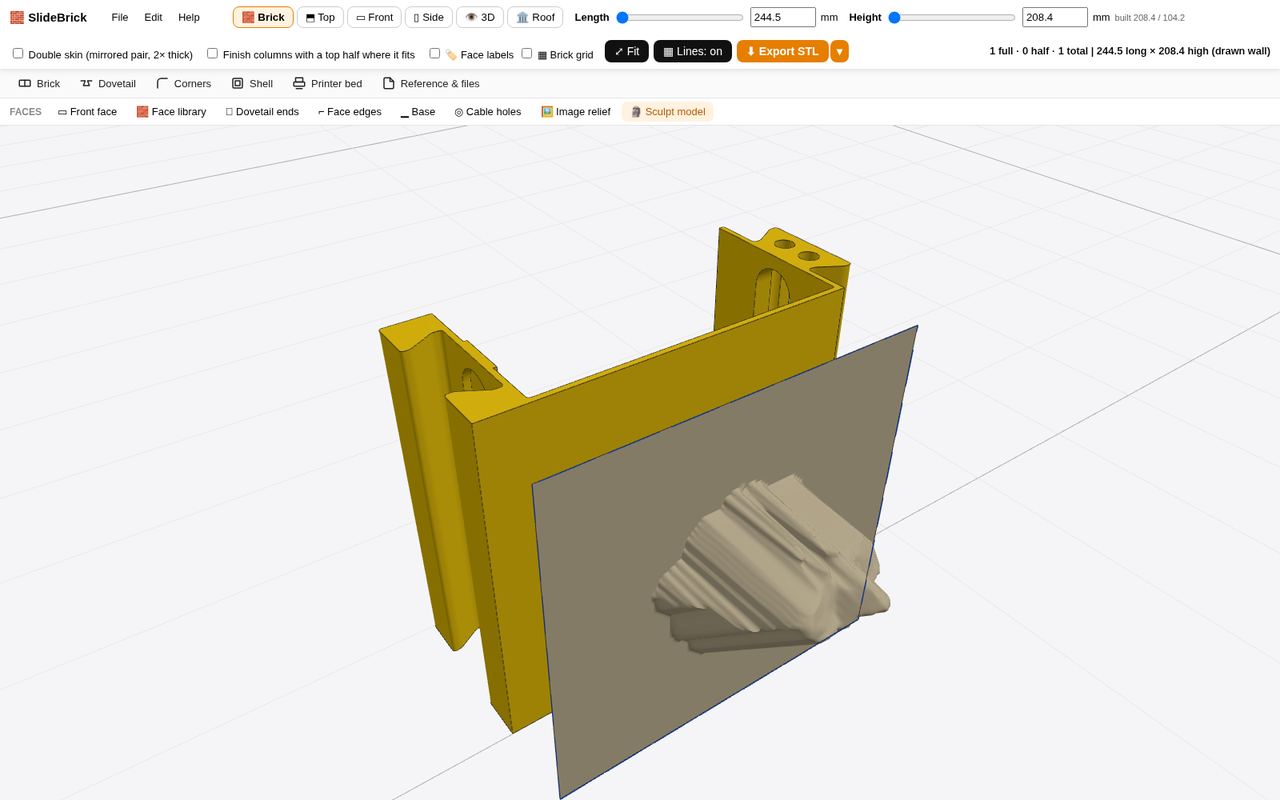The width and height of the screenshot is (1280, 800).
Task: Click the Height value input field
Action: tap(1055, 17)
